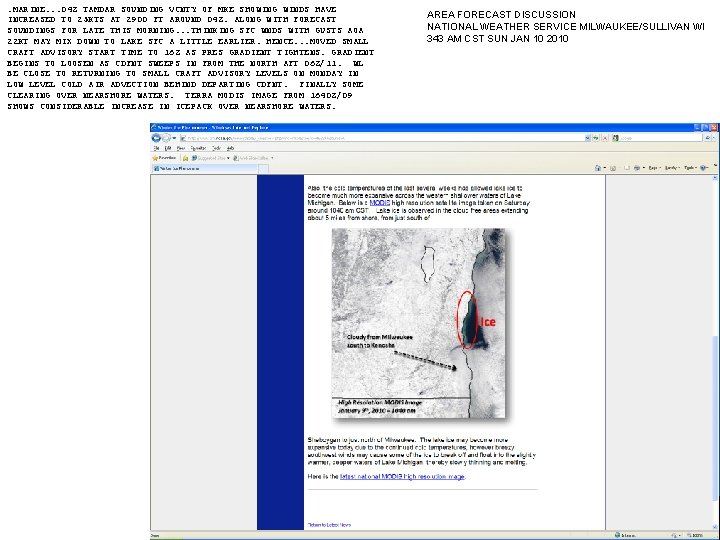Viewport: 720px width, 540px height.
Task: Open the zoom level 100% control
Action: coord(694,535)
